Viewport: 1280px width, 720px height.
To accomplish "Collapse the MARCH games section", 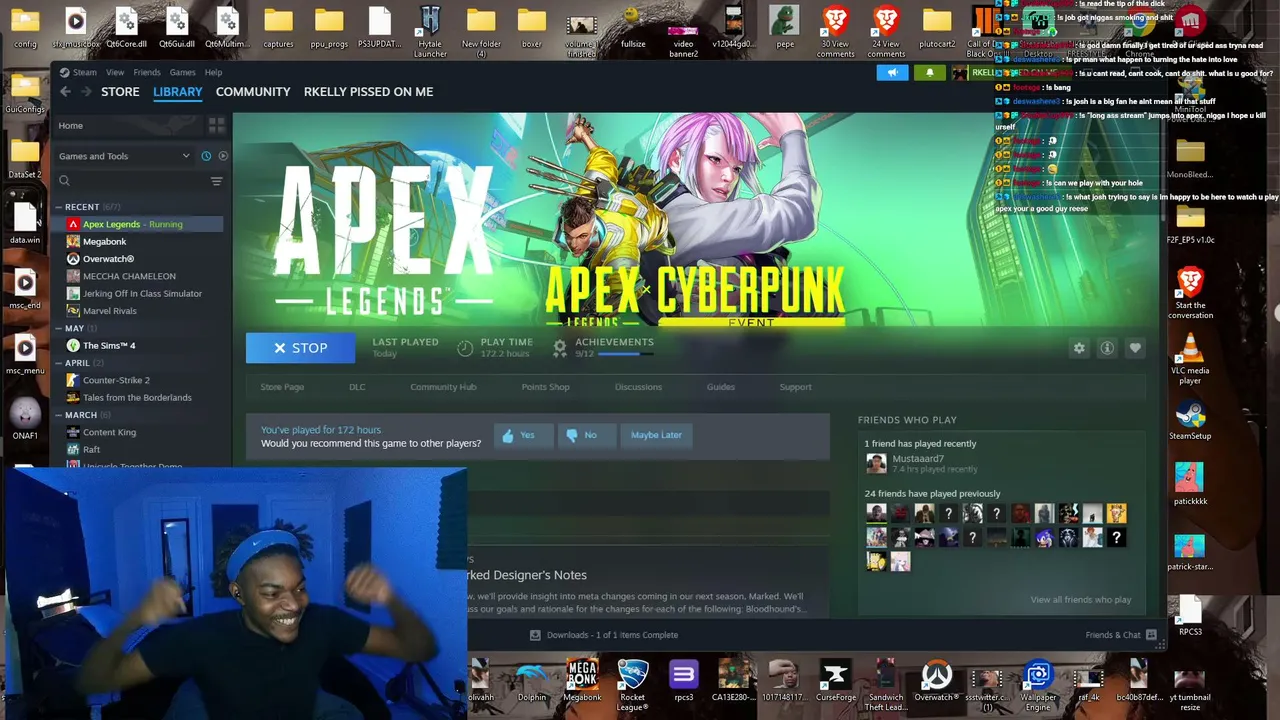I will (x=59, y=415).
